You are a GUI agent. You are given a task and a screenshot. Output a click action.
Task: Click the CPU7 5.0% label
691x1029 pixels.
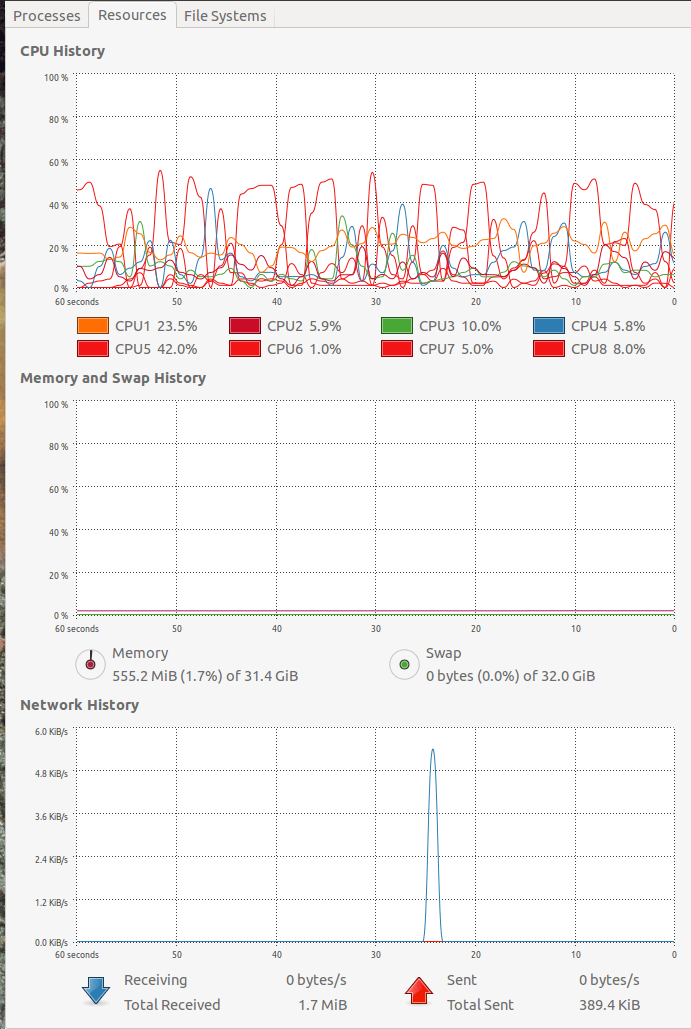tap(456, 349)
